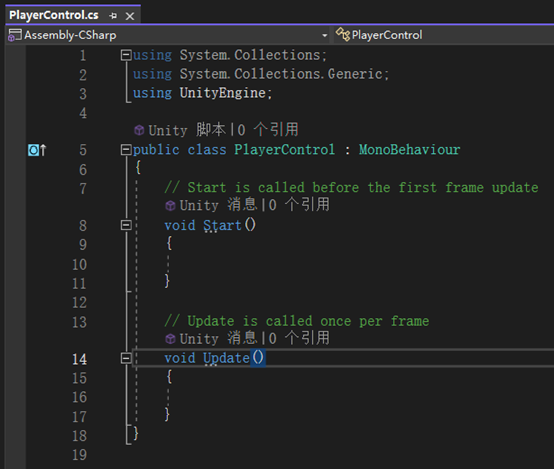Click the 'class' keyword on line 5
Screen dimensions: 554x469
[207, 150]
